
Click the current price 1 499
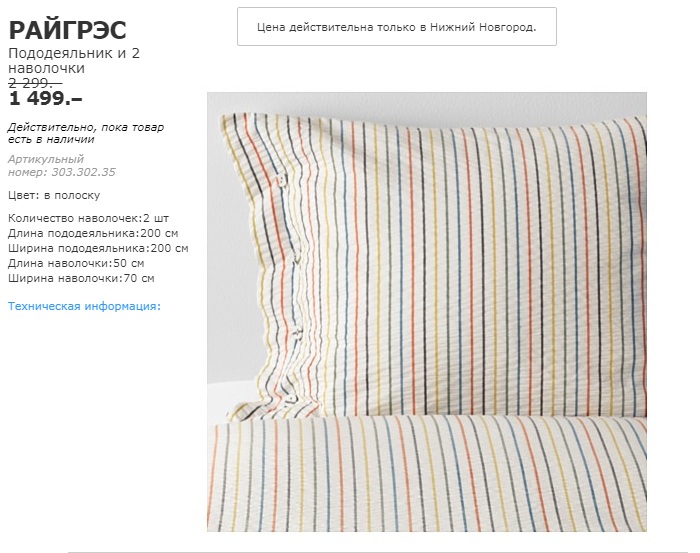[x=45, y=99]
